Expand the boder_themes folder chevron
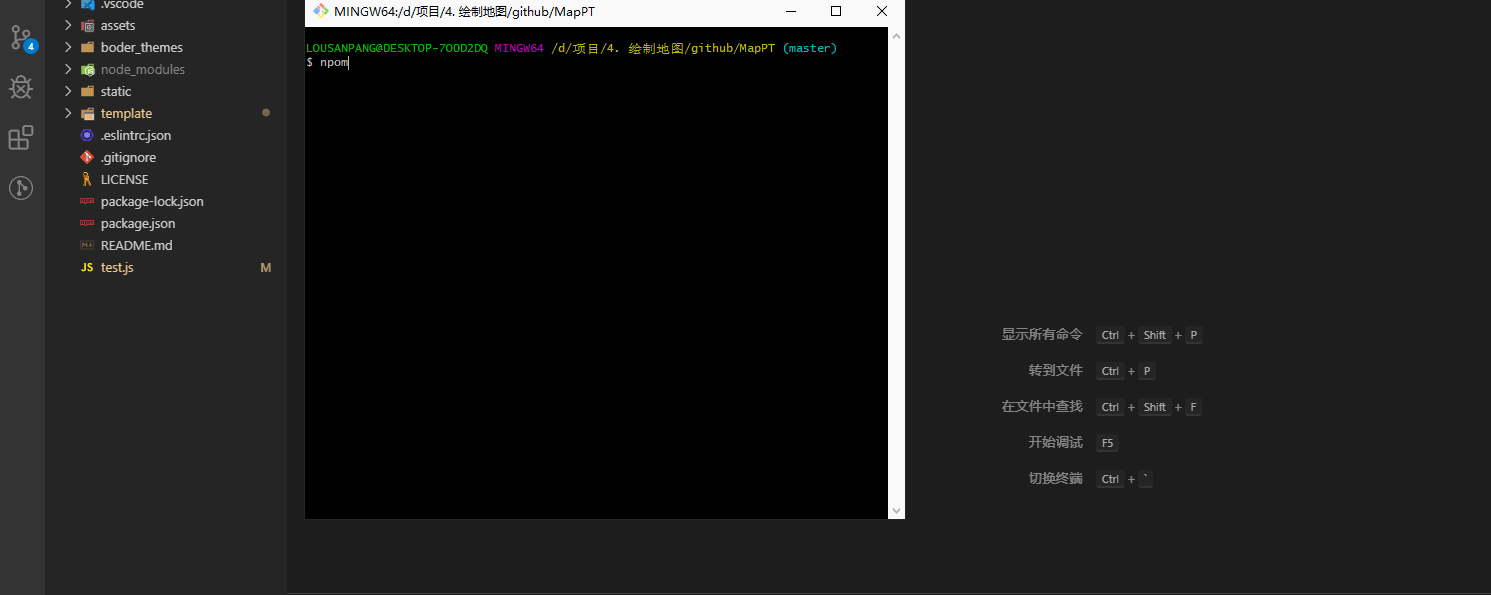 point(68,47)
